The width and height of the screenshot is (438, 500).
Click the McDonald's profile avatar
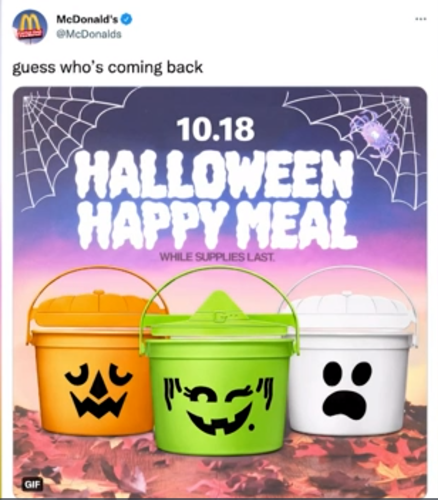pos(29,27)
